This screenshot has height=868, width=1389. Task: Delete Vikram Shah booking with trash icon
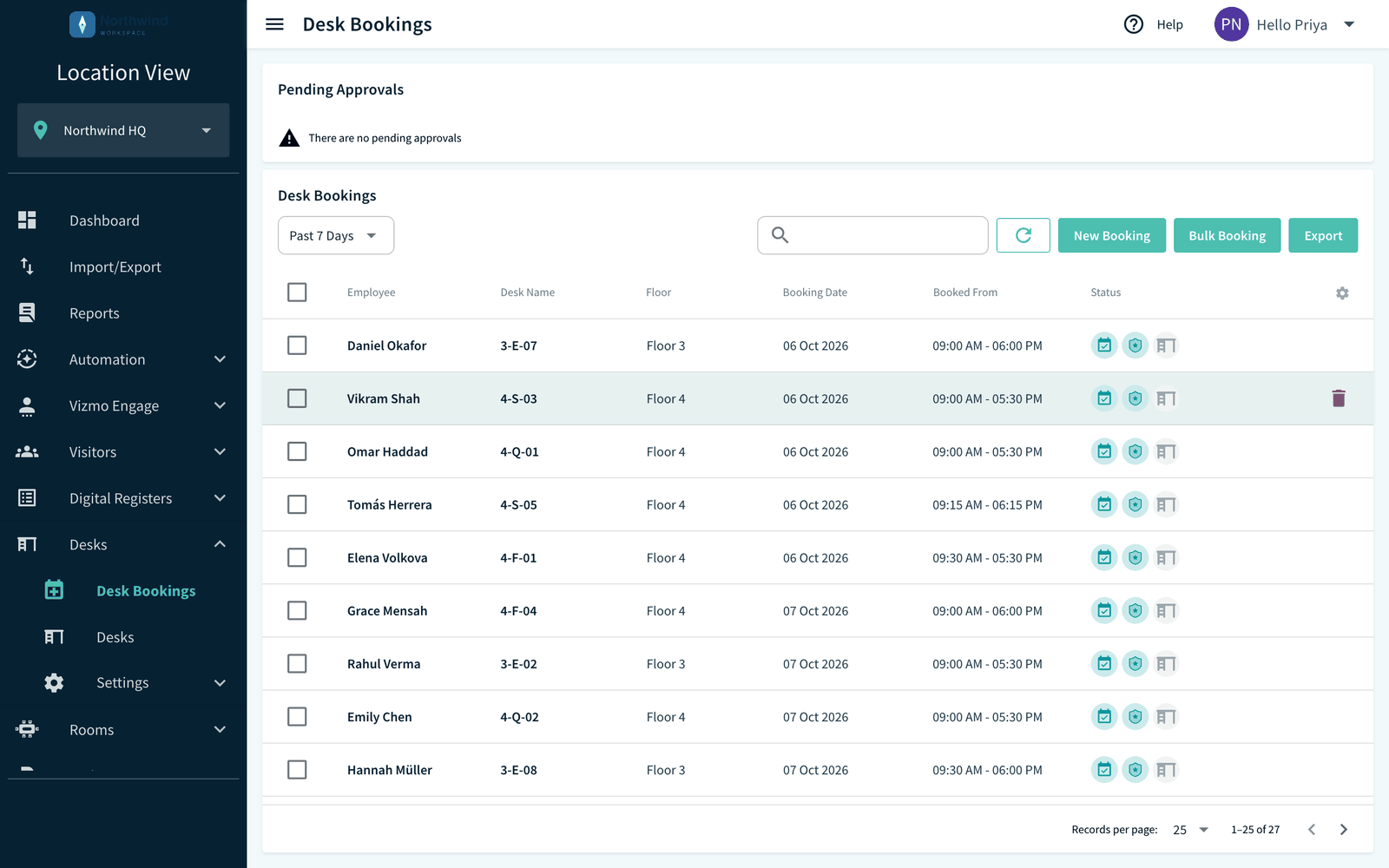[x=1339, y=398]
